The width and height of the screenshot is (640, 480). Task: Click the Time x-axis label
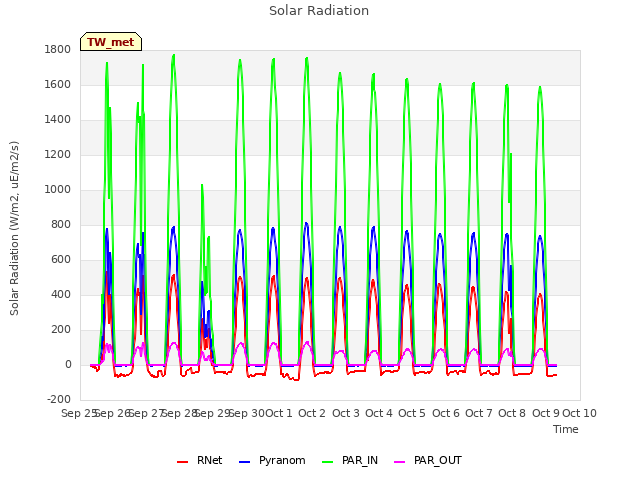[565, 429]
